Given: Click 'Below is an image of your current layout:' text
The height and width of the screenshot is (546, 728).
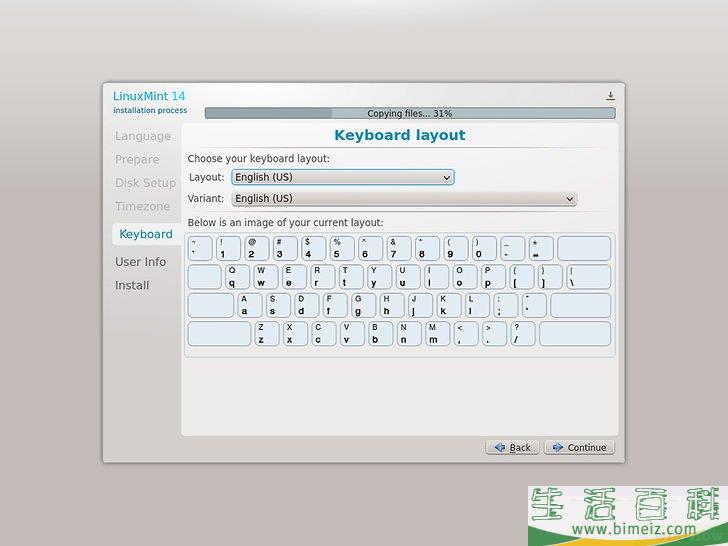Looking at the screenshot, I should (x=286, y=222).
